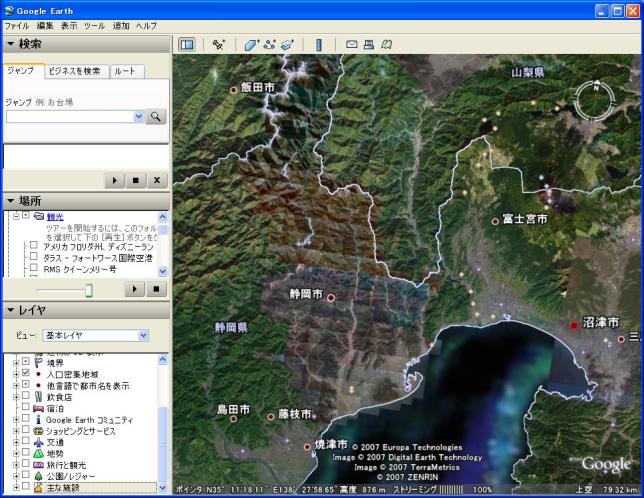Click the ショッピングとサービス layer icon
The width and height of the screenshot is (644, 498).
(38, 431)
